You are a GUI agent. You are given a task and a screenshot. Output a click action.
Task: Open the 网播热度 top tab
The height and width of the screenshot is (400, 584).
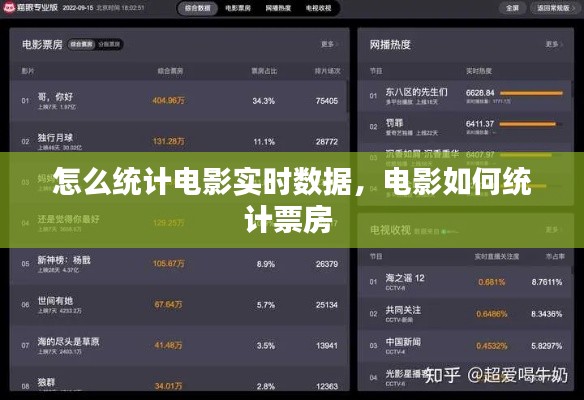278,8
